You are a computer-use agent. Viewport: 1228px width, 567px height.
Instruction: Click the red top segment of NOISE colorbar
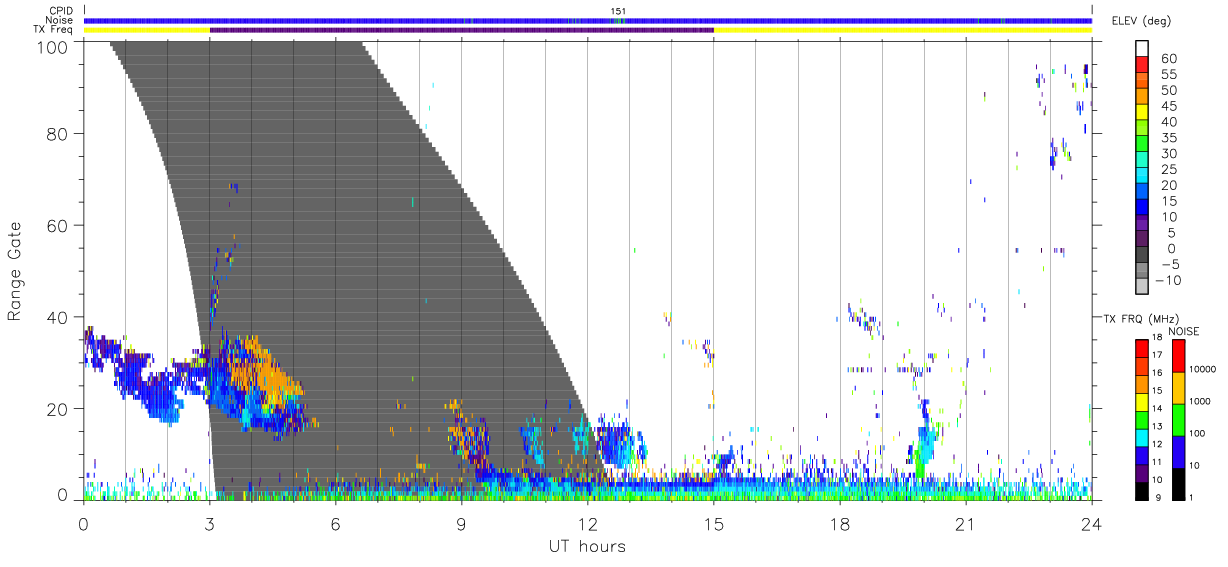point(1178,356)
